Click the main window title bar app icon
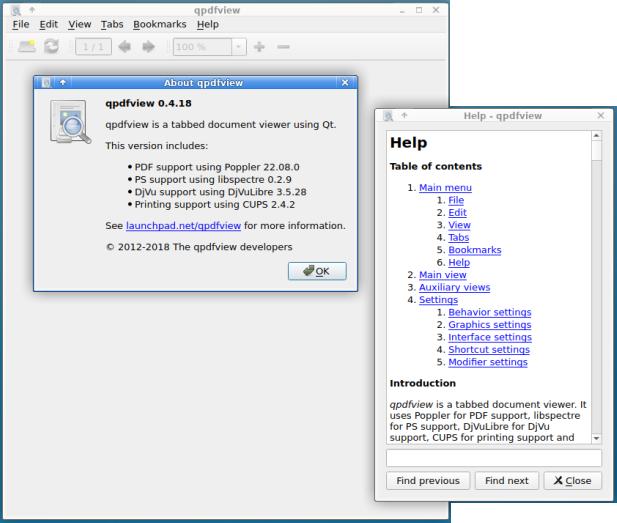Screen dimensions: 617x523 tap(16, 10)
